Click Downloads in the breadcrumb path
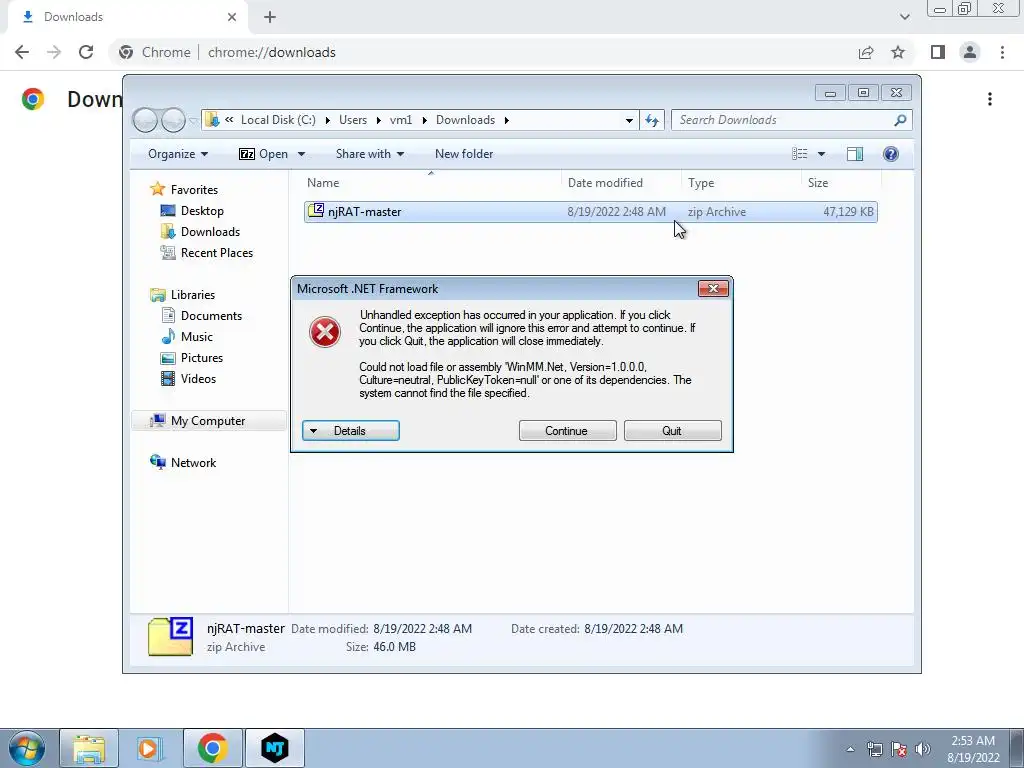 pos(465,120)
